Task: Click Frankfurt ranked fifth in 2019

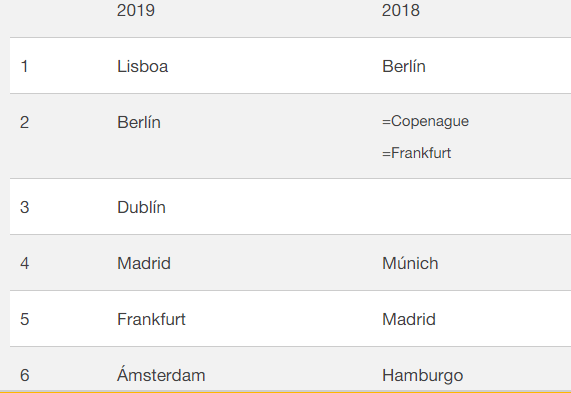Action: click(x=151, y=319)
